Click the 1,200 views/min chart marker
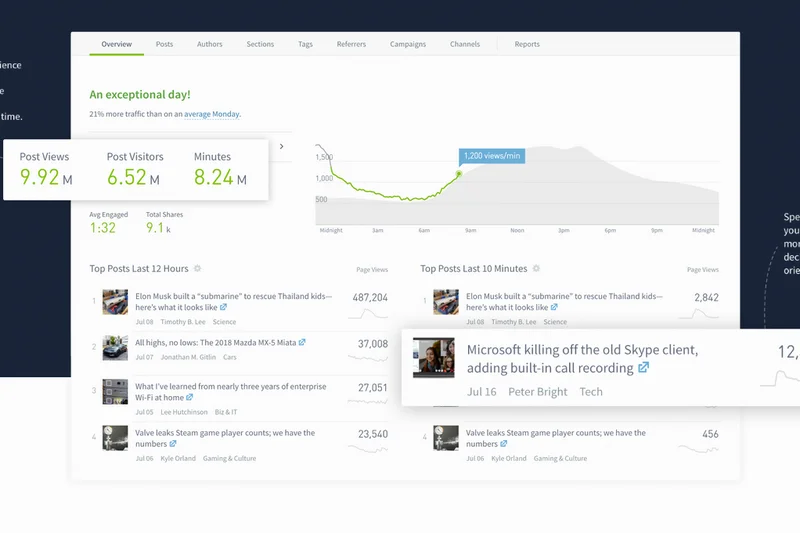 (x=459, y=174)
